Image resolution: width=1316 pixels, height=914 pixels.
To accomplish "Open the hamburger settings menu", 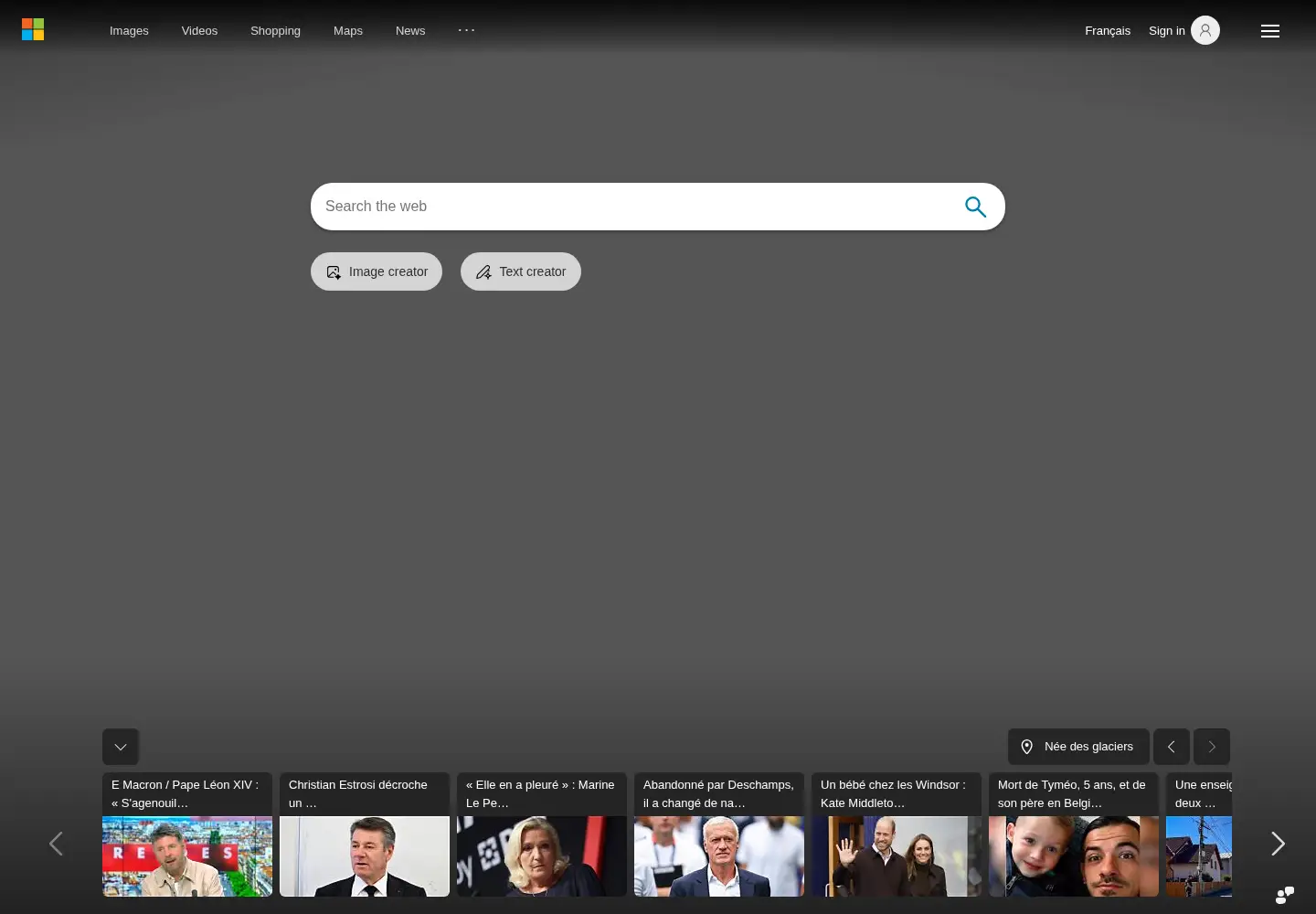I will click(x=1270, y=31).
